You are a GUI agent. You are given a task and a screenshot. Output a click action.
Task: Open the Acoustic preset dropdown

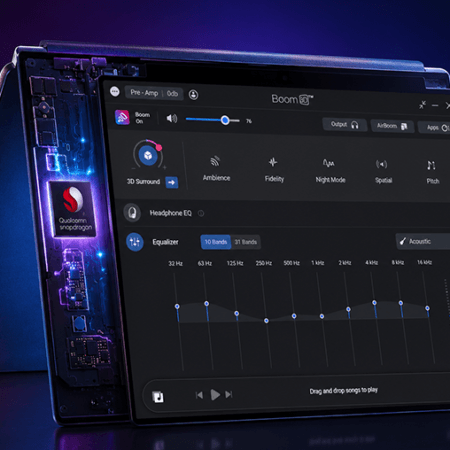[423, 241]
